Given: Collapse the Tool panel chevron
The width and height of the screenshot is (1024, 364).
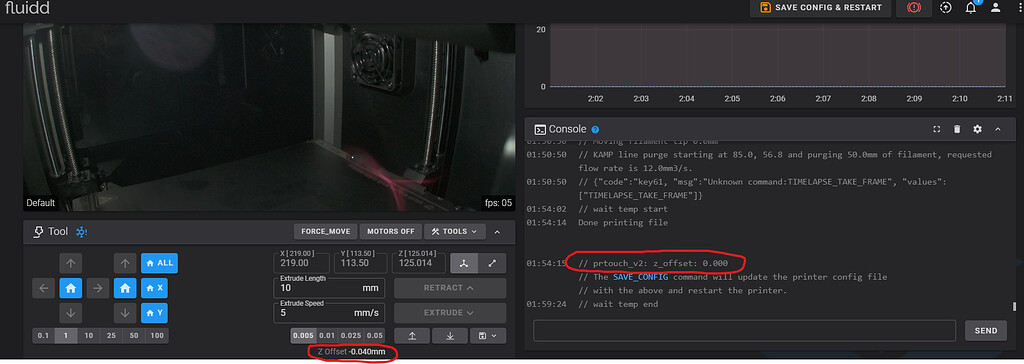Looking at the screenshot, I should click(x=498, y=231).
